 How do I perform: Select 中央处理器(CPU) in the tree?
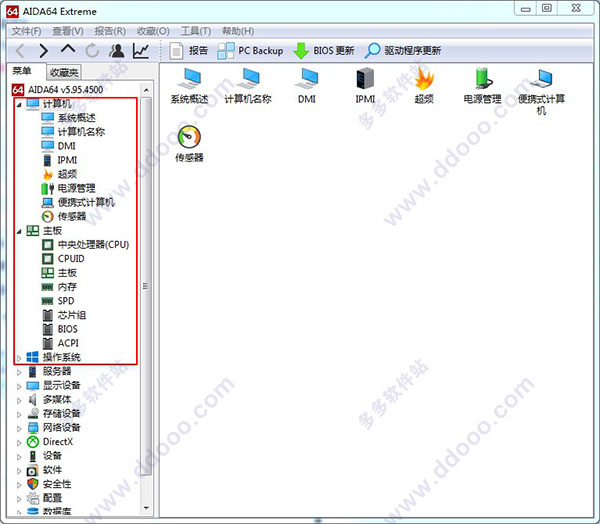(x=85, y=245)
